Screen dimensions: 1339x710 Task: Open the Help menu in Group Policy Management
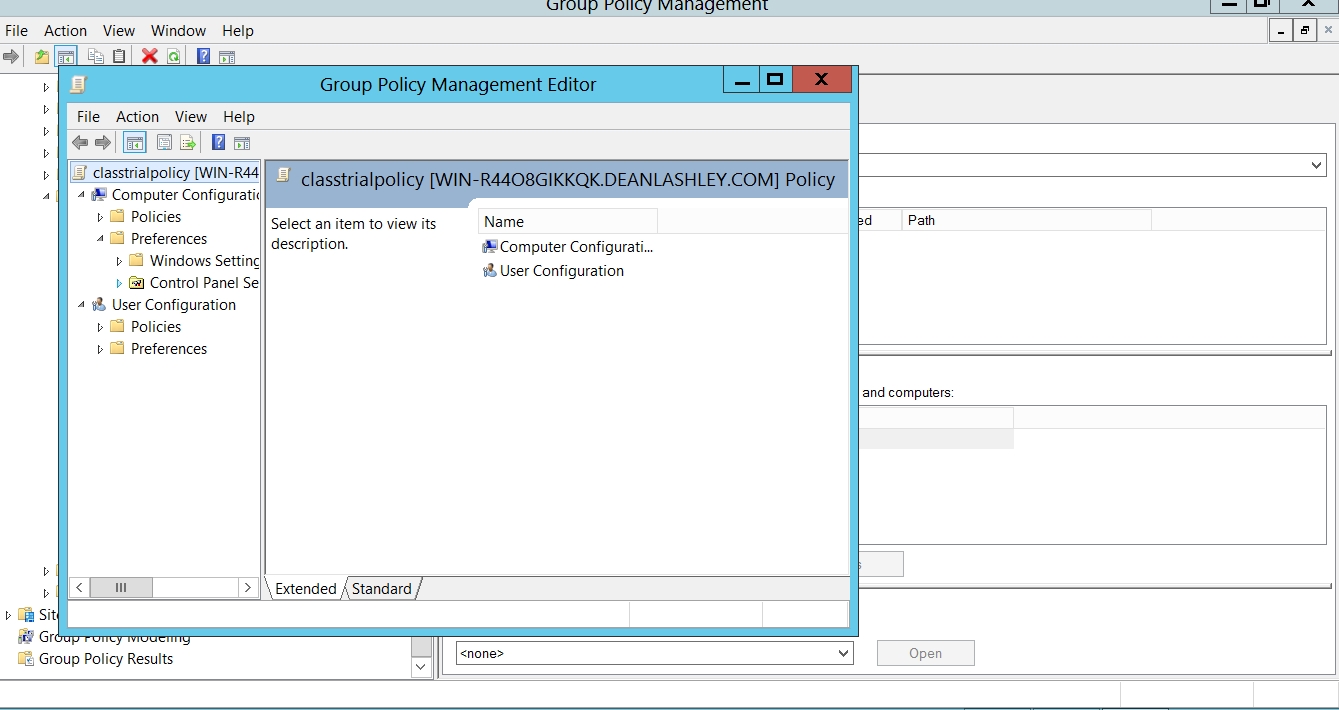click(x=238, y=31)
